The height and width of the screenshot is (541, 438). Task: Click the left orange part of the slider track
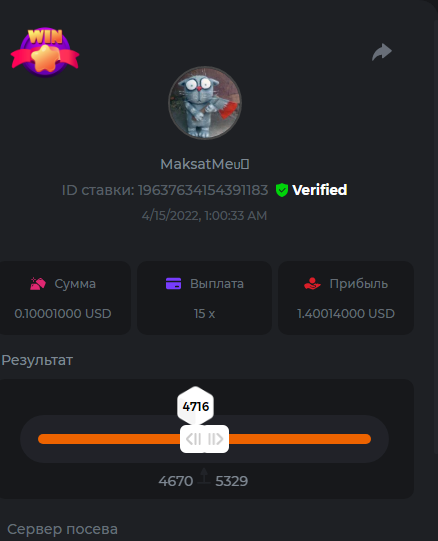109,439
